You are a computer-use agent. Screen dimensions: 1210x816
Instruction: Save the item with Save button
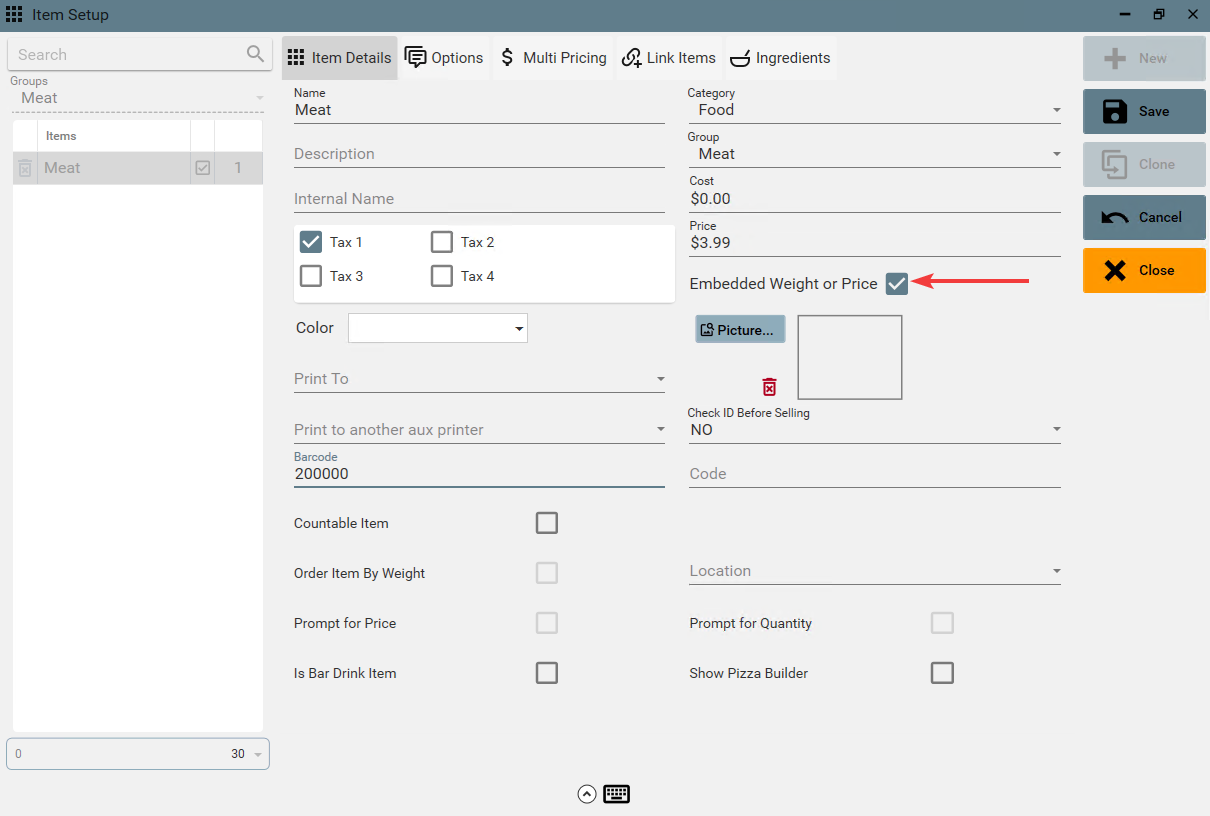click(1144, 111)
